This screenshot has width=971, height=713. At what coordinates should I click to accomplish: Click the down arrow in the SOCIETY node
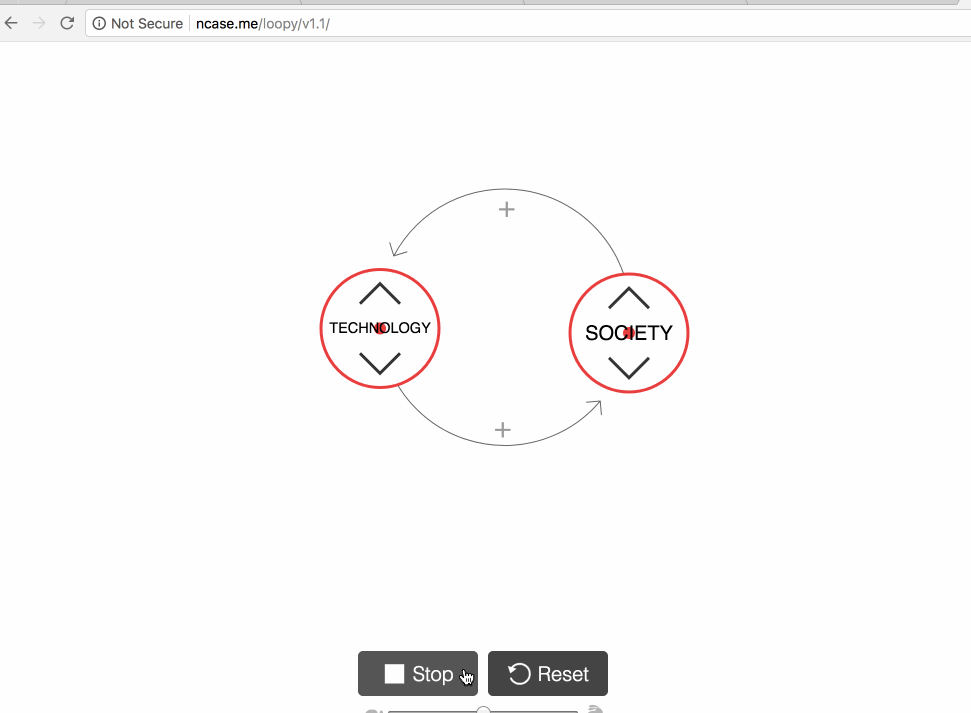(x=629, y=368)
